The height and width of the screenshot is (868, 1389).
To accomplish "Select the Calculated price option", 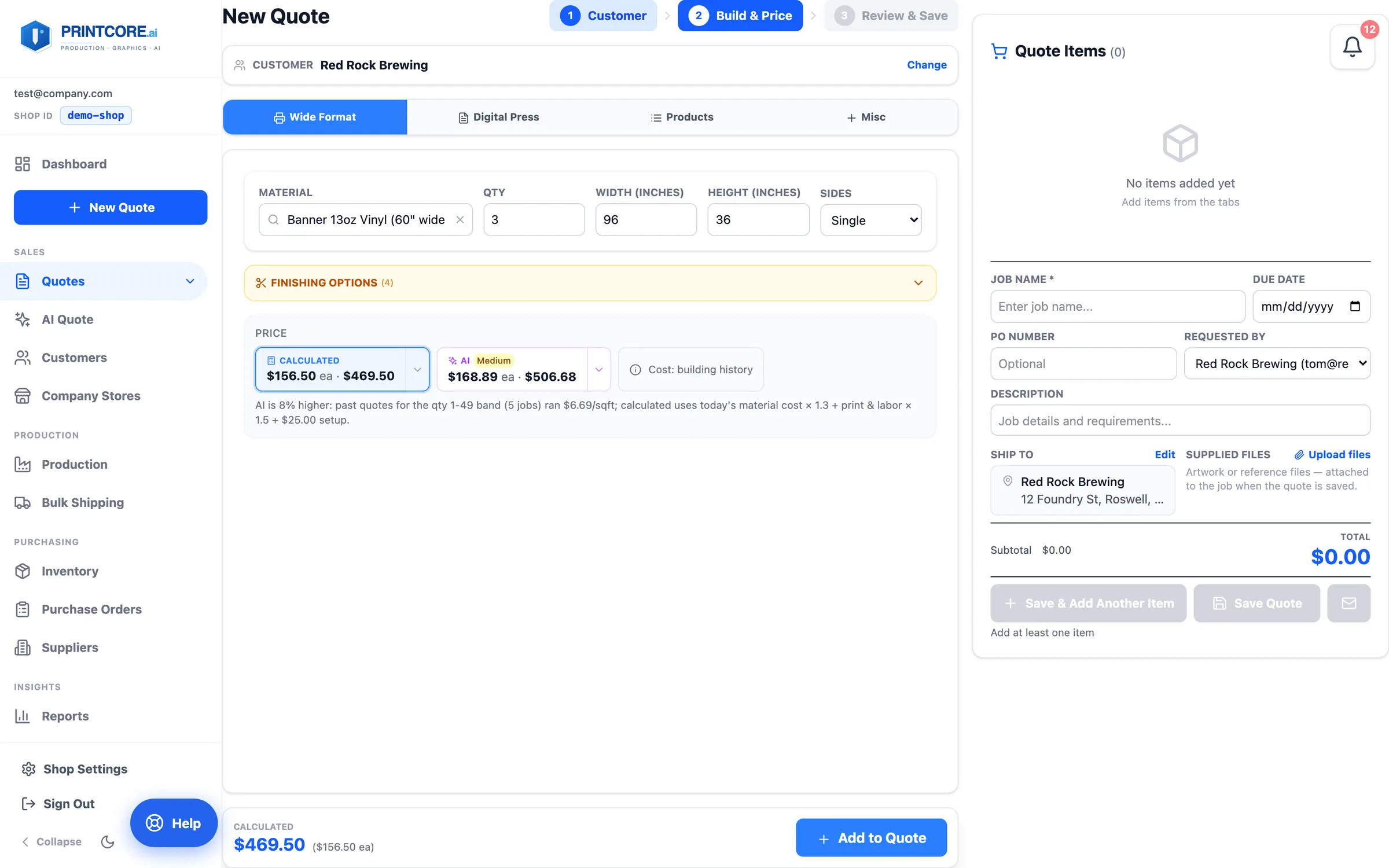I will [330, 369].
